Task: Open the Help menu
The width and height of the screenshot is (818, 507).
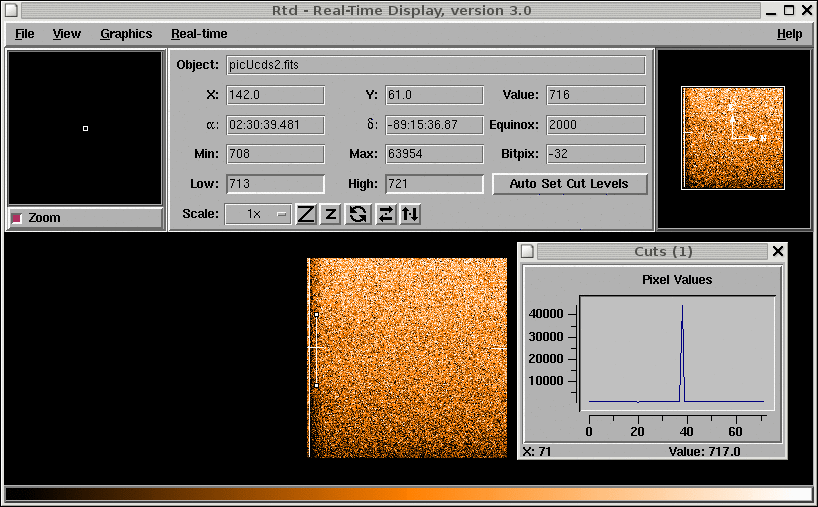Action: 789,34
